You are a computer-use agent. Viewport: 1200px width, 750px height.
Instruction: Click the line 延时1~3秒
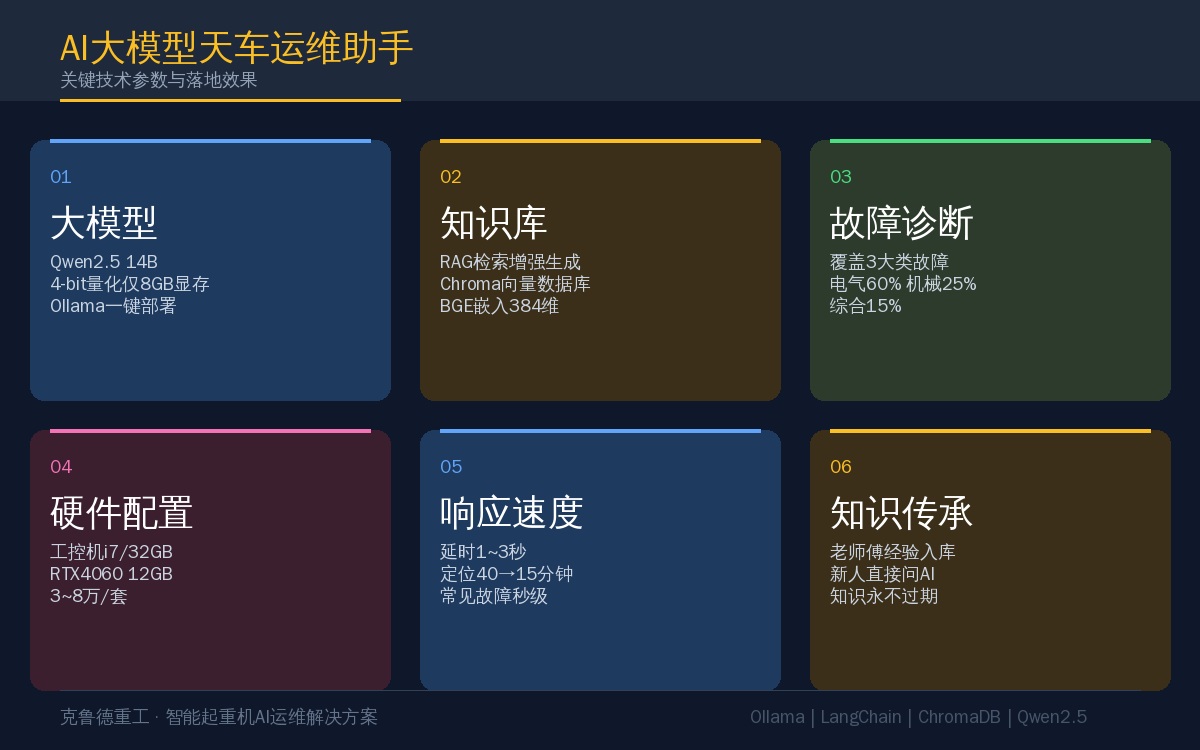tap(483, 552)
